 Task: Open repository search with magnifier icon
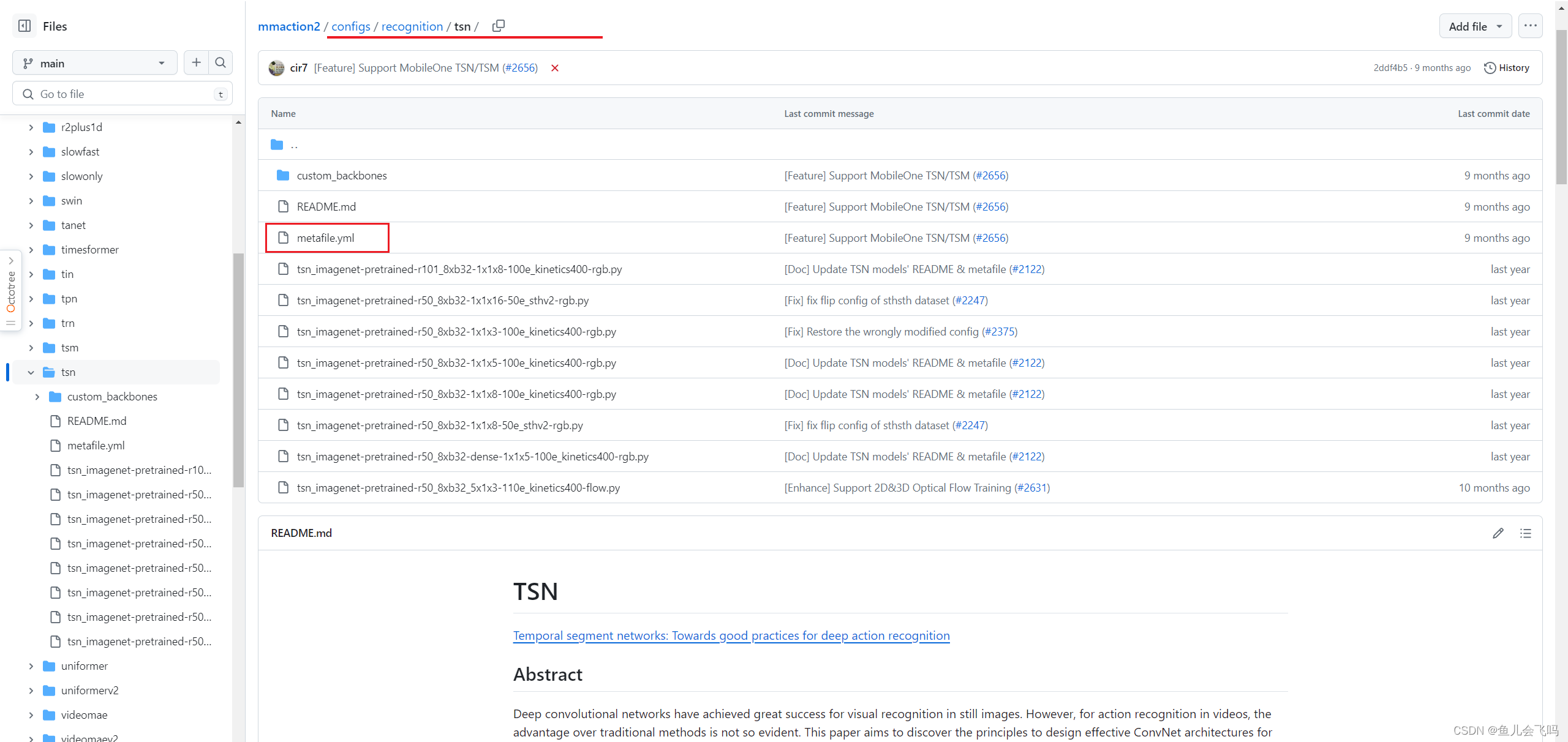pos(221,62)
